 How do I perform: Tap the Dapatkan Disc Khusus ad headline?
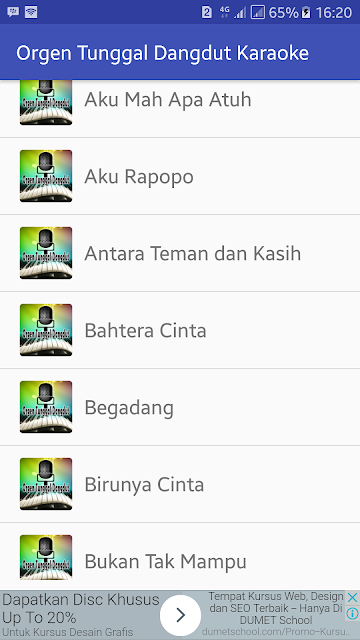[81, 608]
